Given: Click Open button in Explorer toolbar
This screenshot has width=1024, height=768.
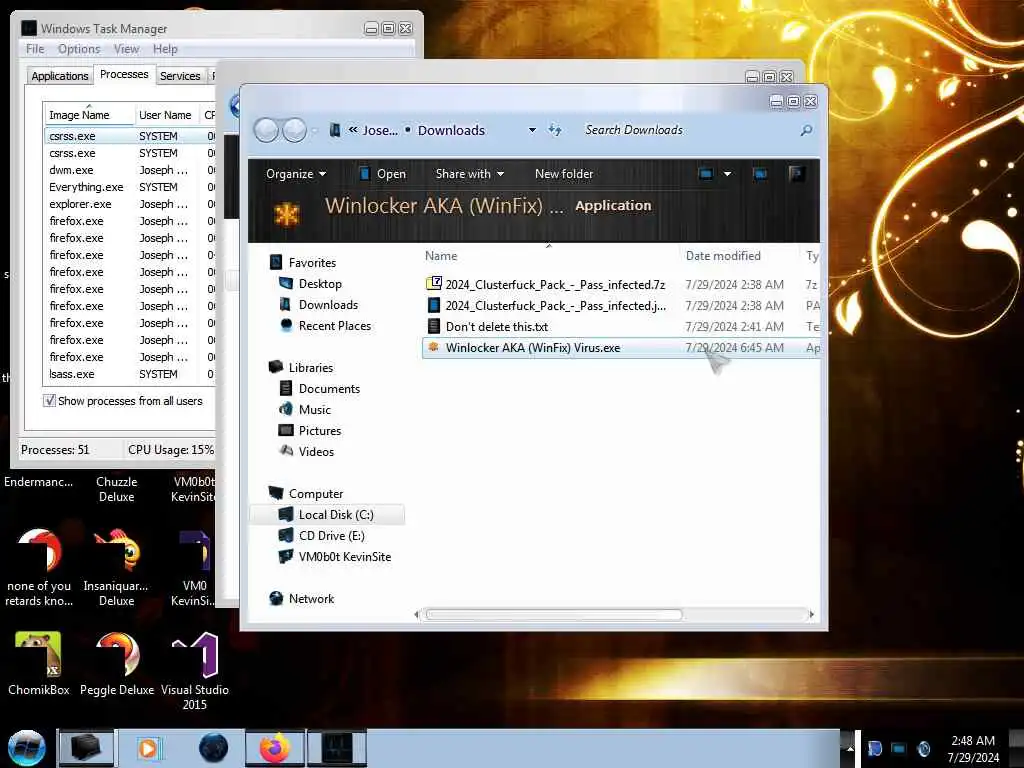Looking at the screenshot, I should [383, 174].
